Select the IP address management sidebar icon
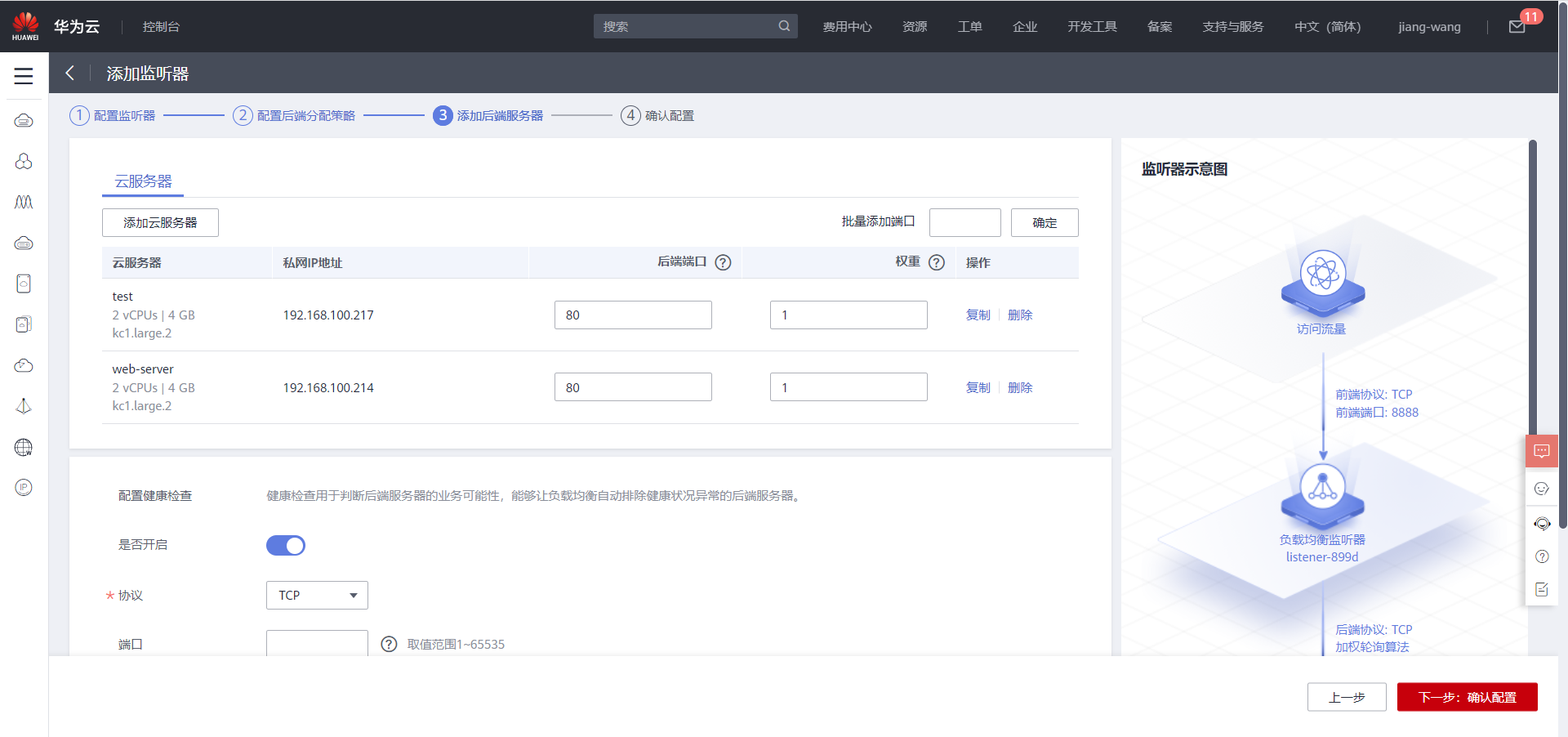The width and height of the screenshot is (1568, 737). coord(24,487)
